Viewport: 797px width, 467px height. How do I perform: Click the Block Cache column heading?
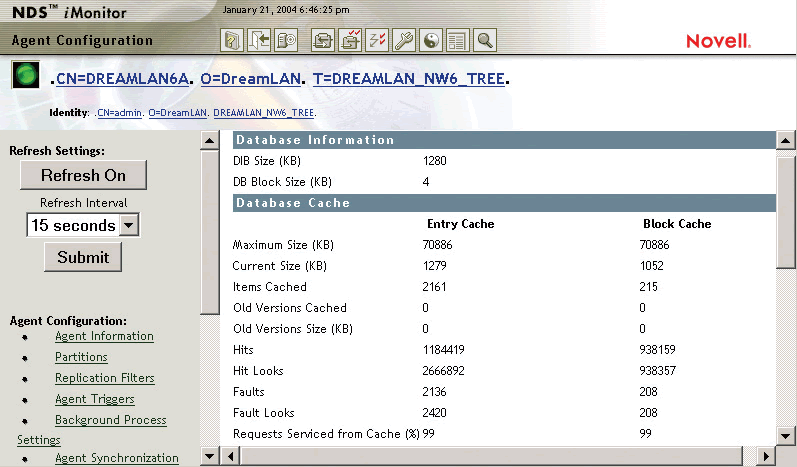677,224
